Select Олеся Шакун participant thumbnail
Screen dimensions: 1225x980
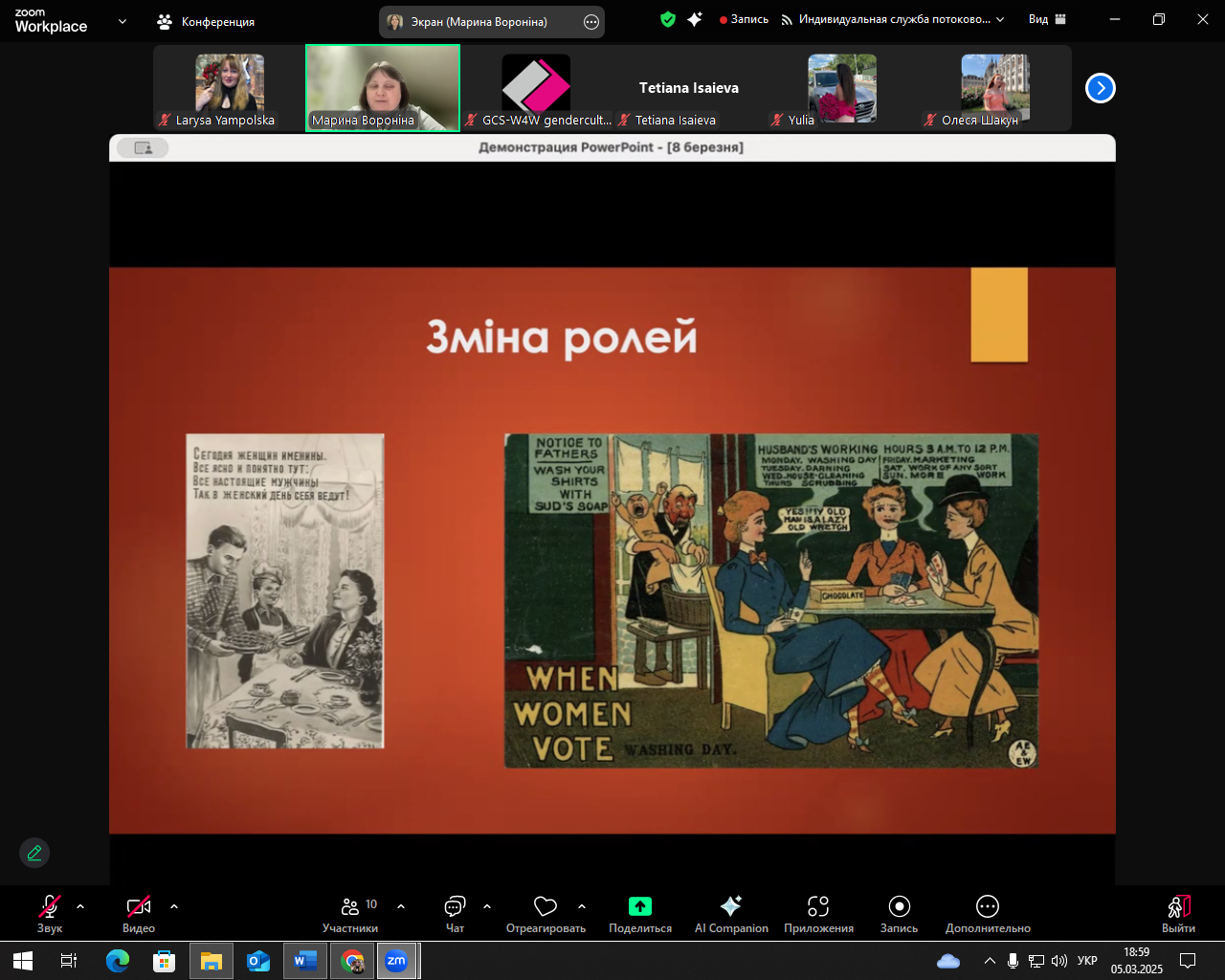tap(995, 88)
